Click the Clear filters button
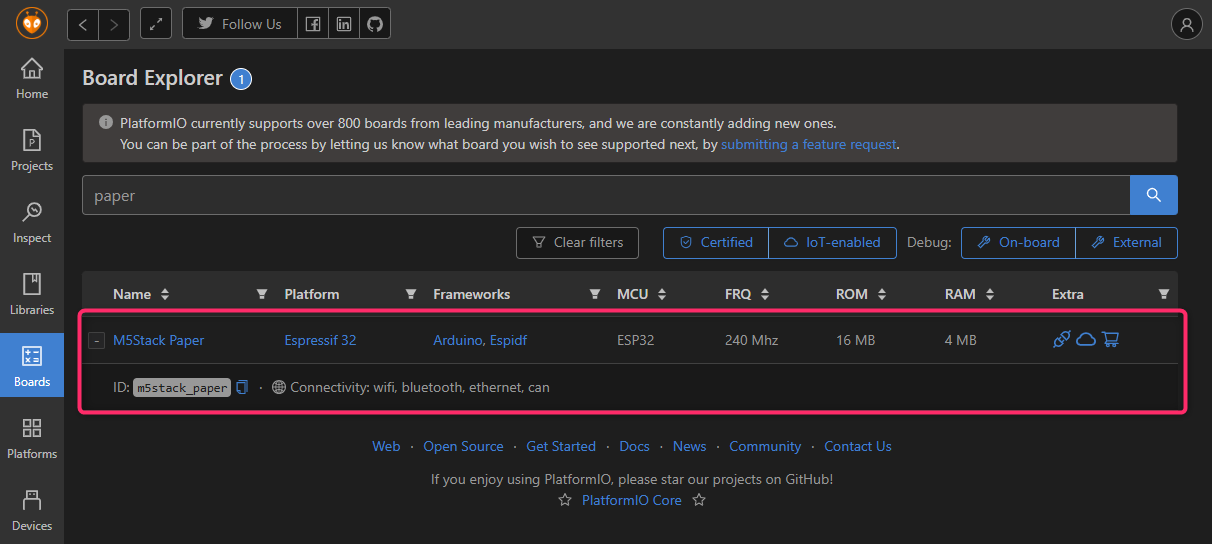 [577, 243]
